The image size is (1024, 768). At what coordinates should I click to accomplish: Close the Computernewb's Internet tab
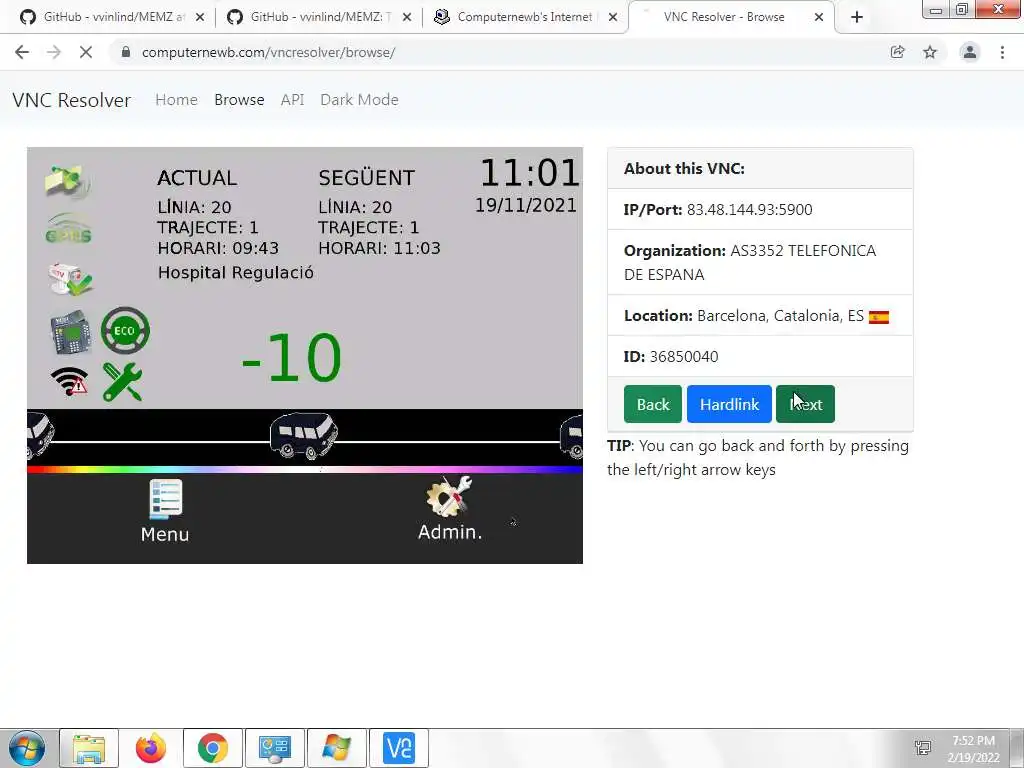pos(613,17)
